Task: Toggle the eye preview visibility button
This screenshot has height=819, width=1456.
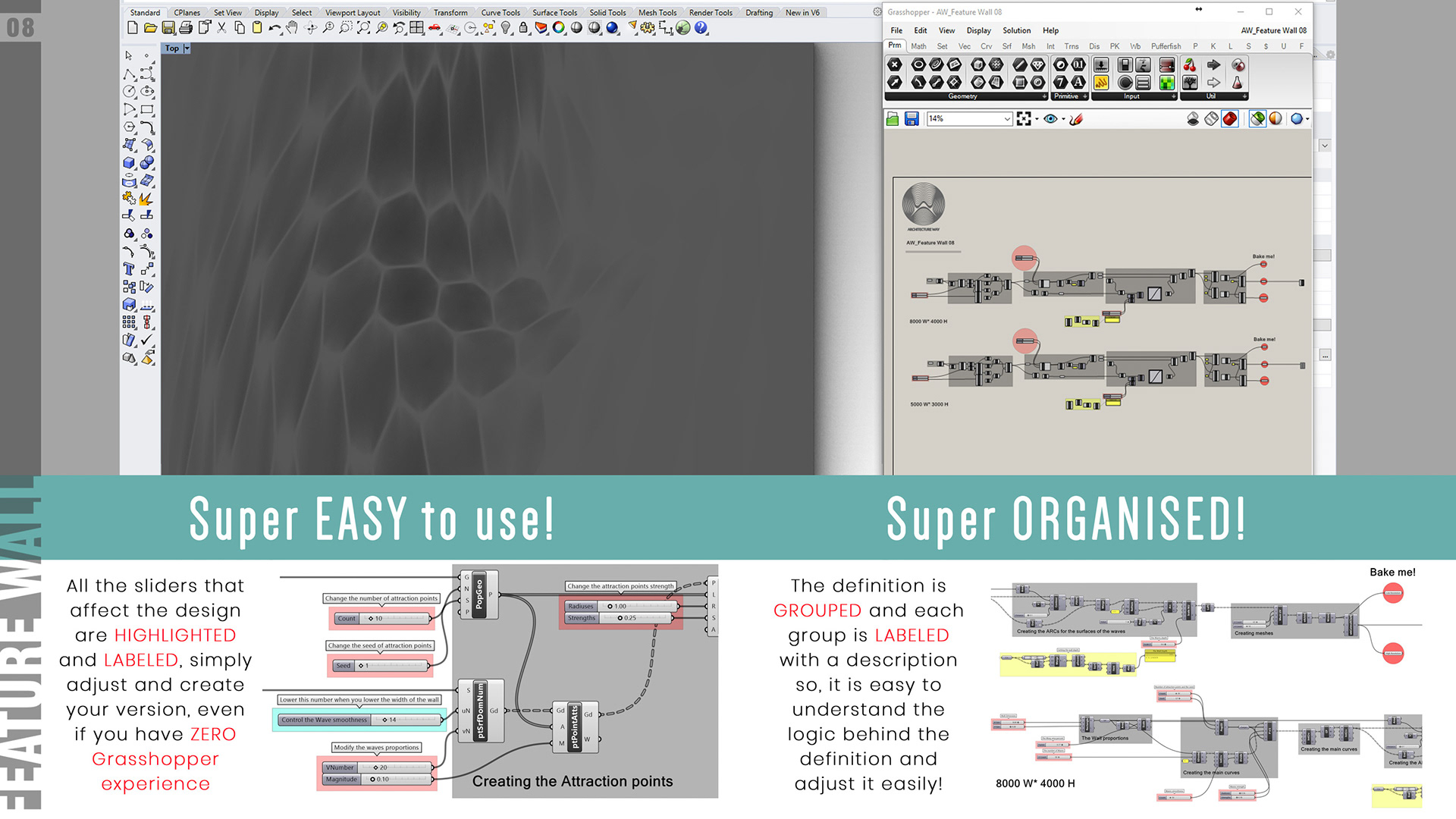Action: pyautogui.click(x=1050, y=119)
